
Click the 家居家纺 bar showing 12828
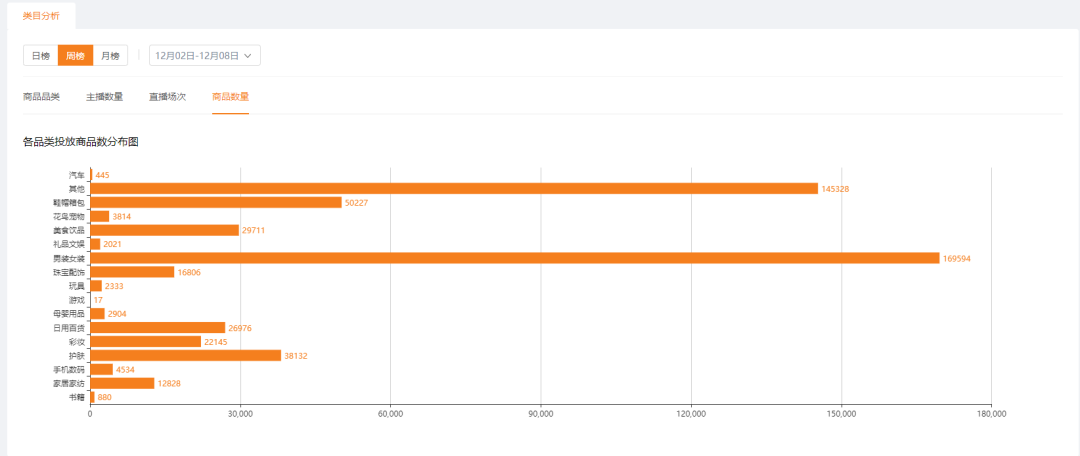pos(122,383)
